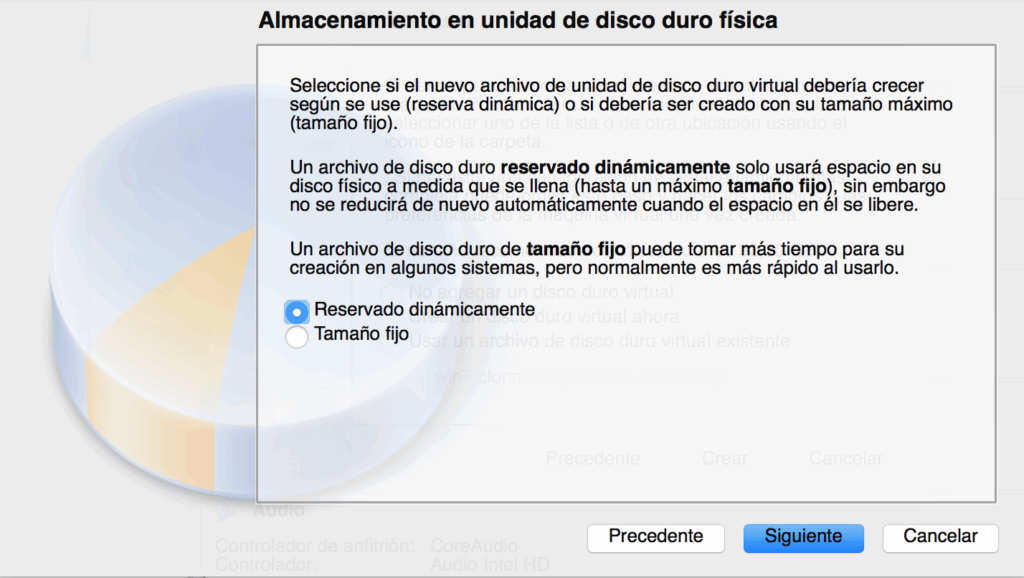Click the bold 'reservado dinámicamente' text

[x=615, y=167]
